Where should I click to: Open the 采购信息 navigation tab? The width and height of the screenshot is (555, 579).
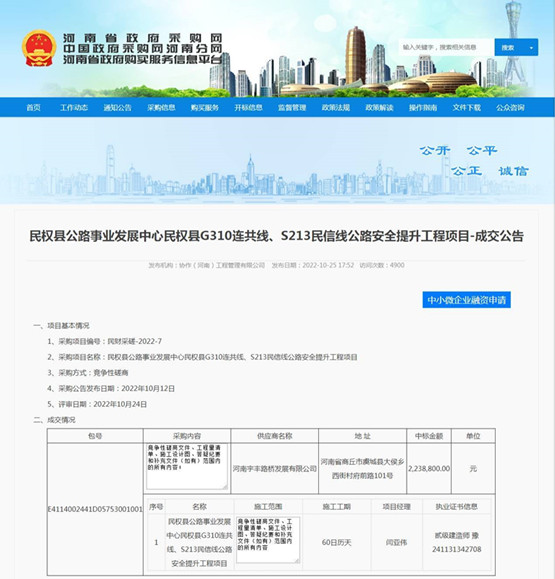point(161,107)
